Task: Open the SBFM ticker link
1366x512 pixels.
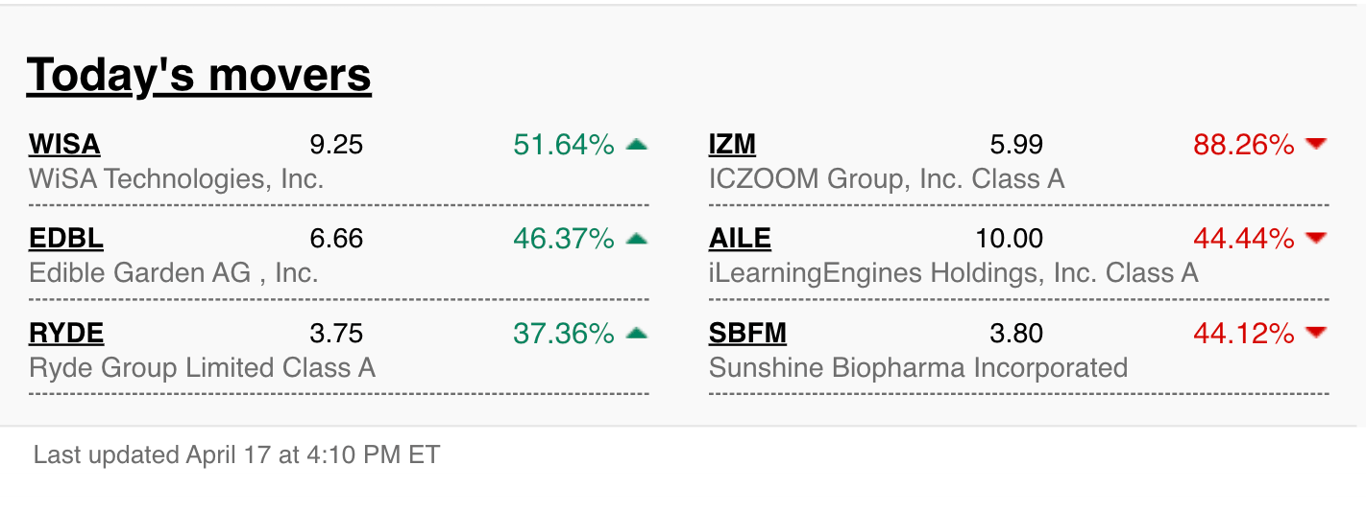Action: [x=748, y=333]
